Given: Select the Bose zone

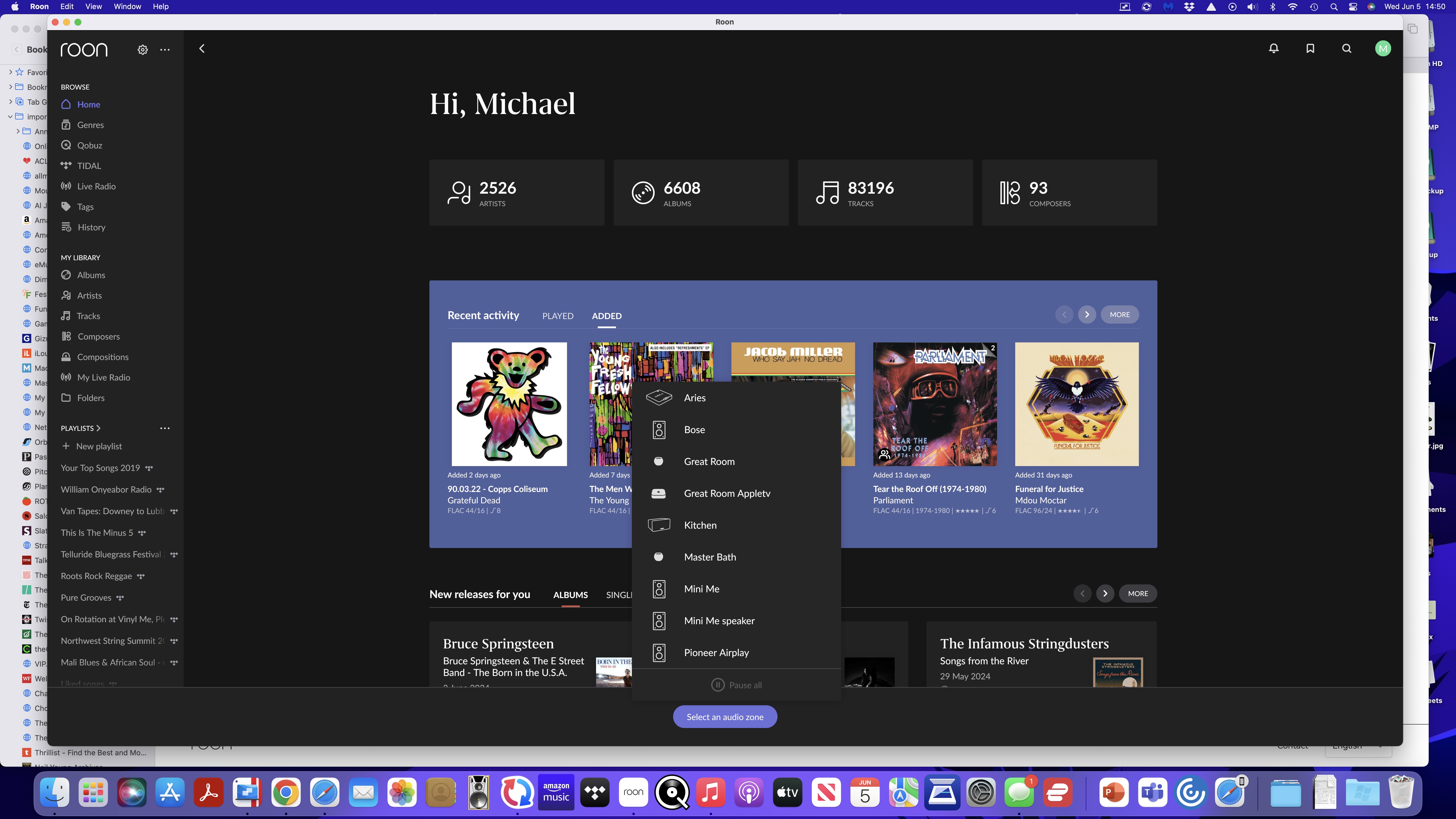Looking at the screenshot, I should (x=736, y=430).
